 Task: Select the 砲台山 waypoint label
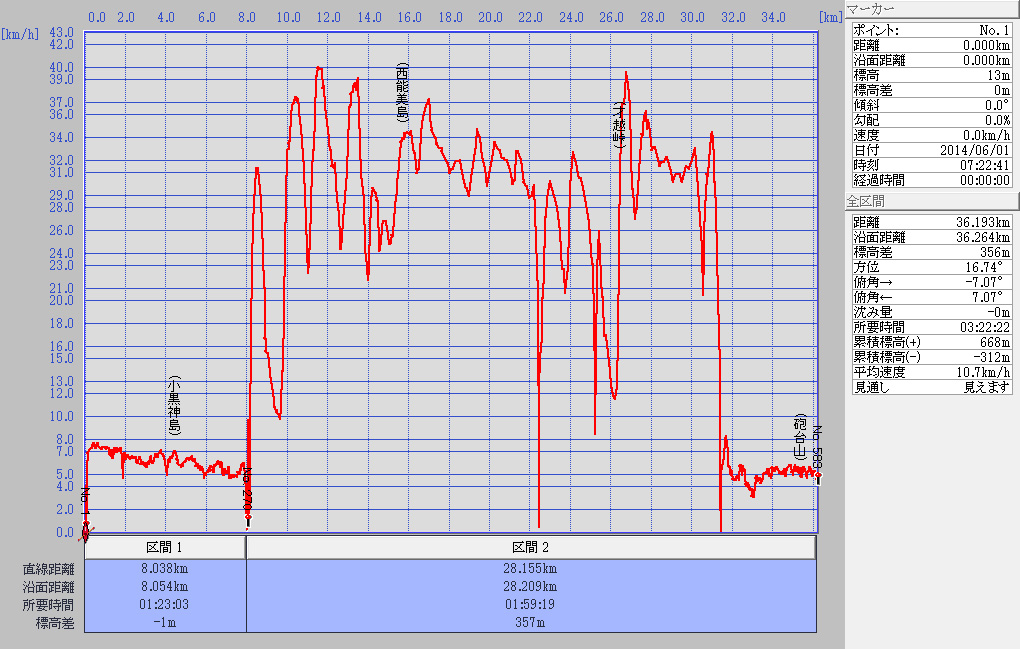[800, 435]
